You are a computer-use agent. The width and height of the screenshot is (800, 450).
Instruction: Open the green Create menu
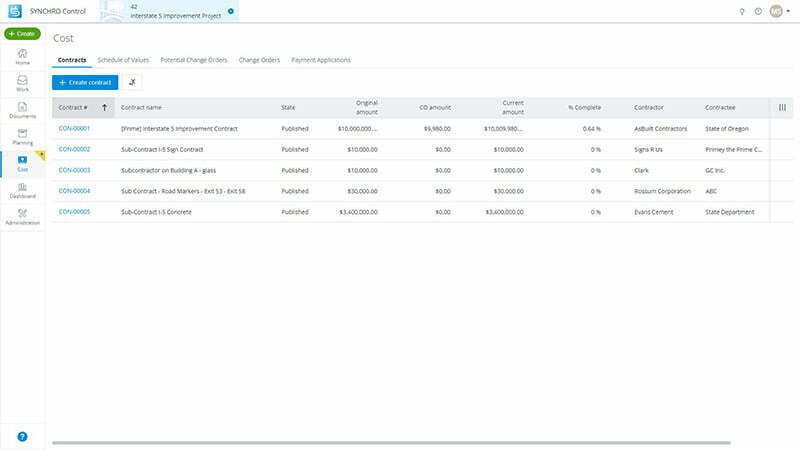pos(22,33)
